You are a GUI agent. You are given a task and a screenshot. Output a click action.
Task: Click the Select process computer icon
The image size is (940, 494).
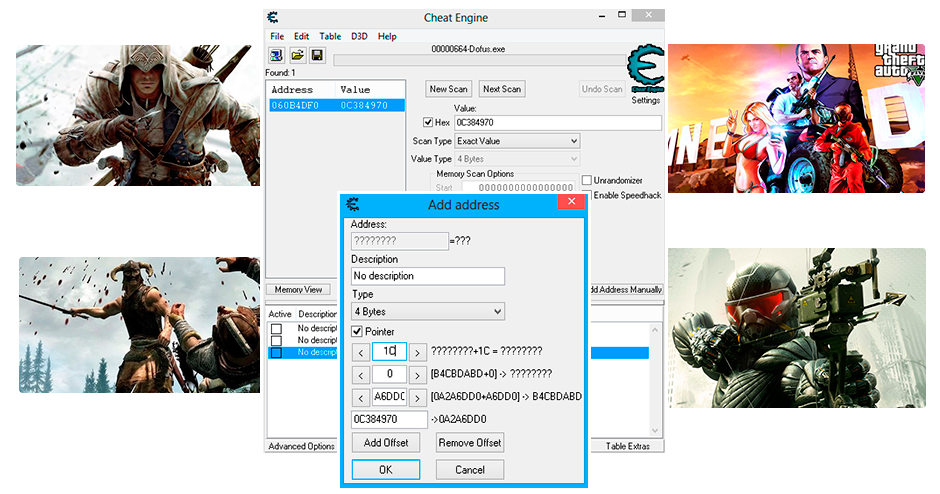[x=276, y=56]
